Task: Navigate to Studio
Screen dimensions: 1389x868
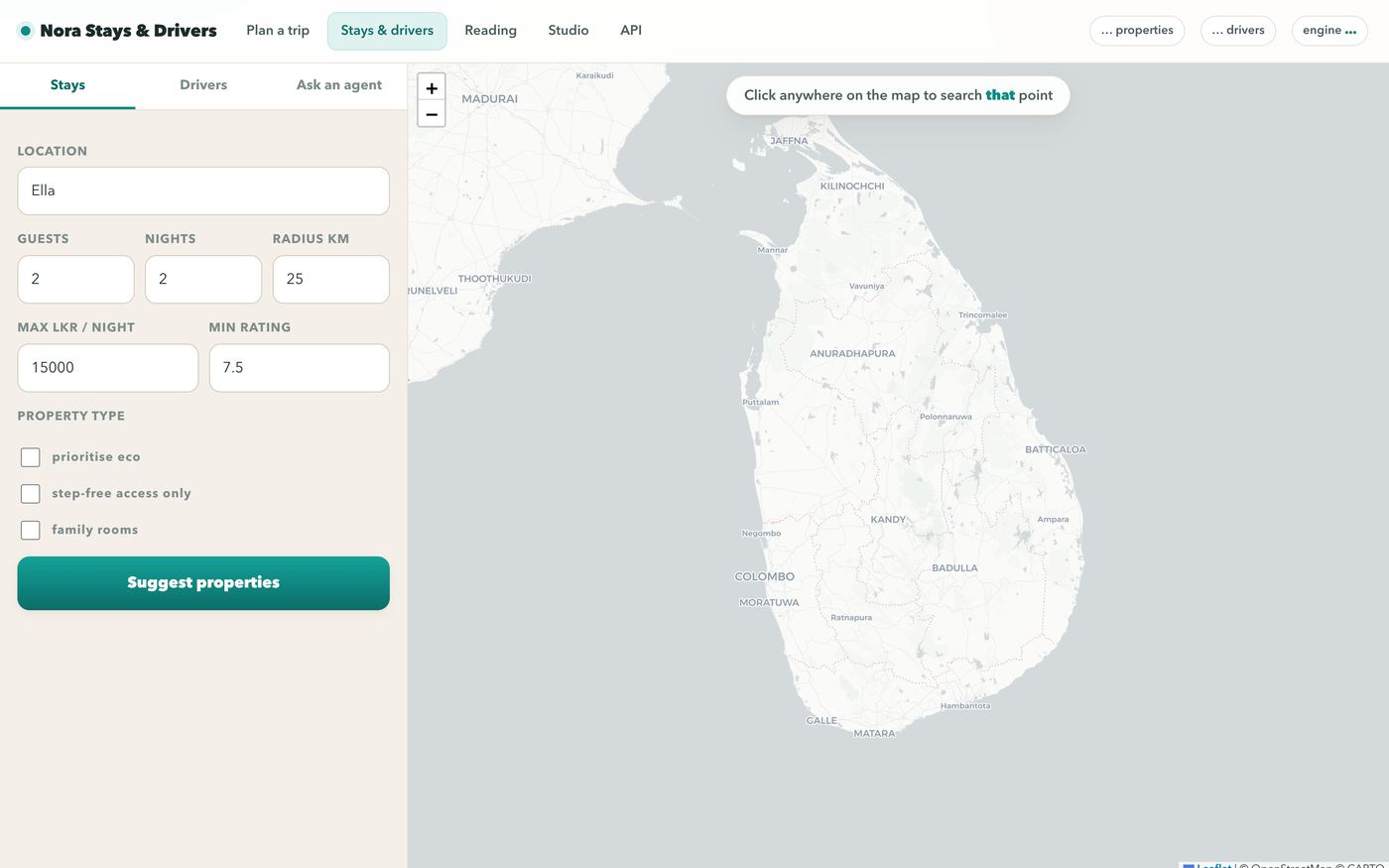Action: (x=568, y=31)
